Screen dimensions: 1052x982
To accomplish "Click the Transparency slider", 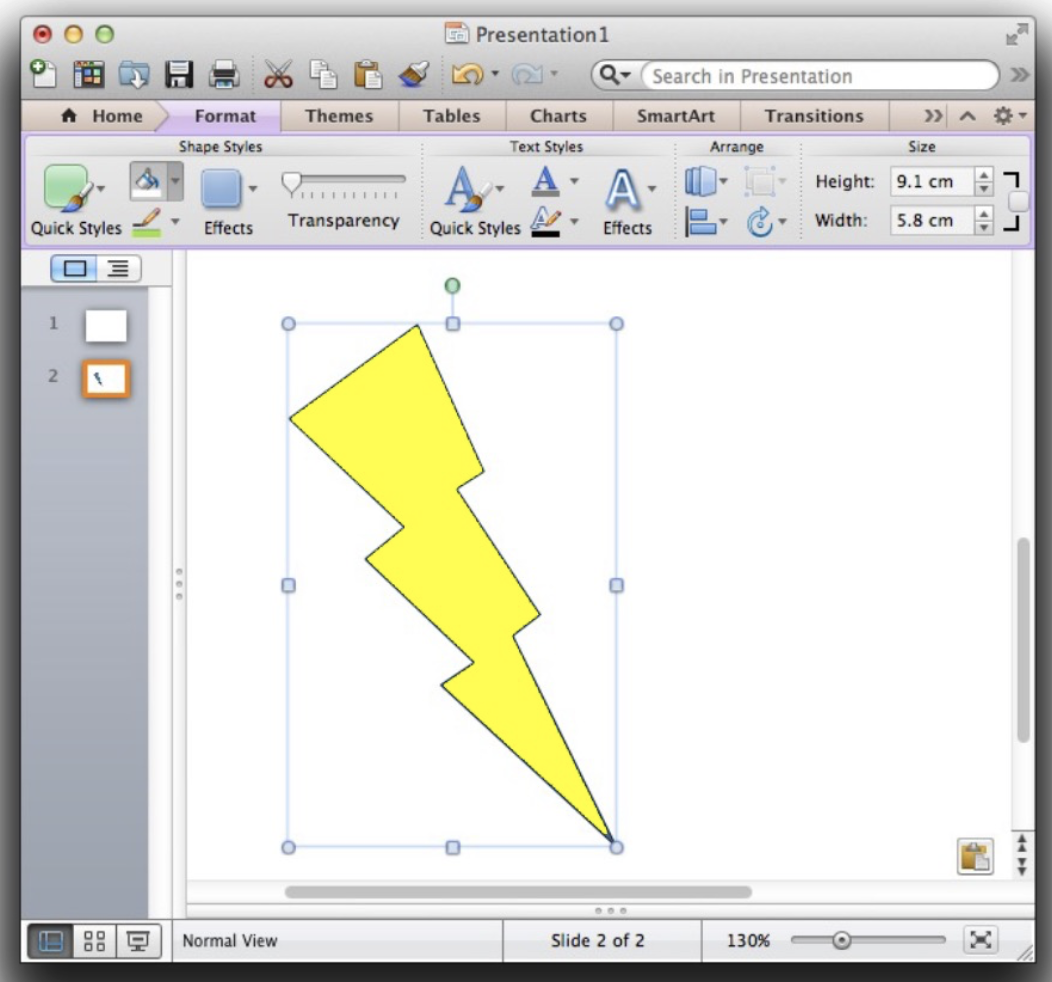I will [x=345, y=181].
